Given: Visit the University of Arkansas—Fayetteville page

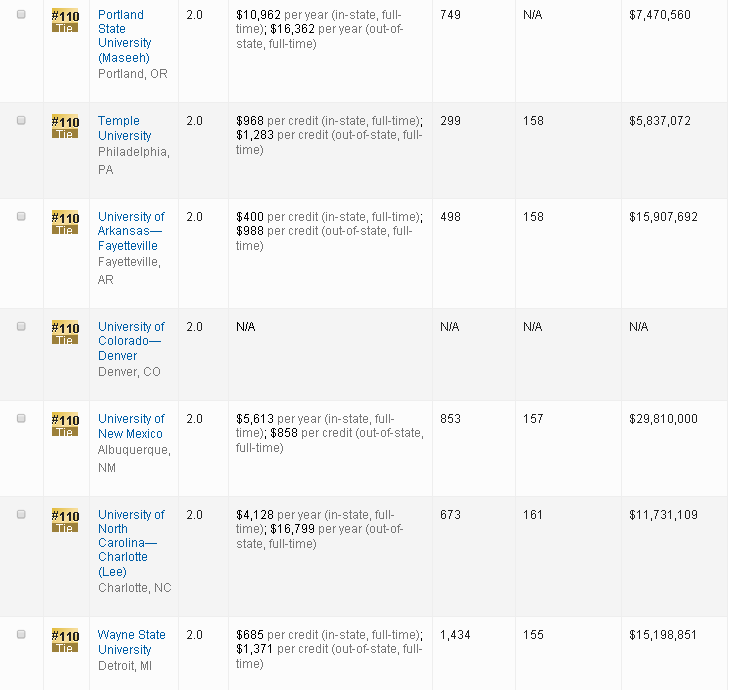Looking at the screenshot, I should pos(131,231).
